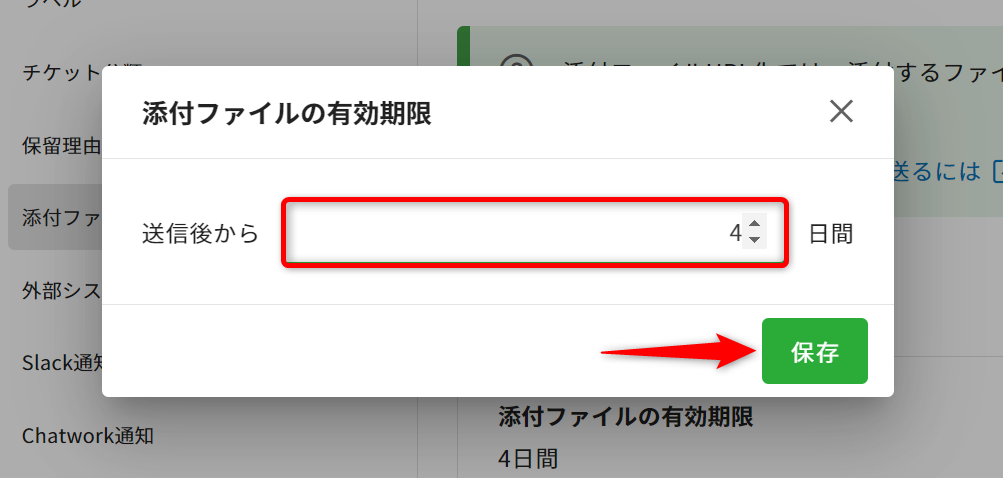The image size is (1003, 478).
Task: Click the 日間 unit label
Action: pos(831,234)
